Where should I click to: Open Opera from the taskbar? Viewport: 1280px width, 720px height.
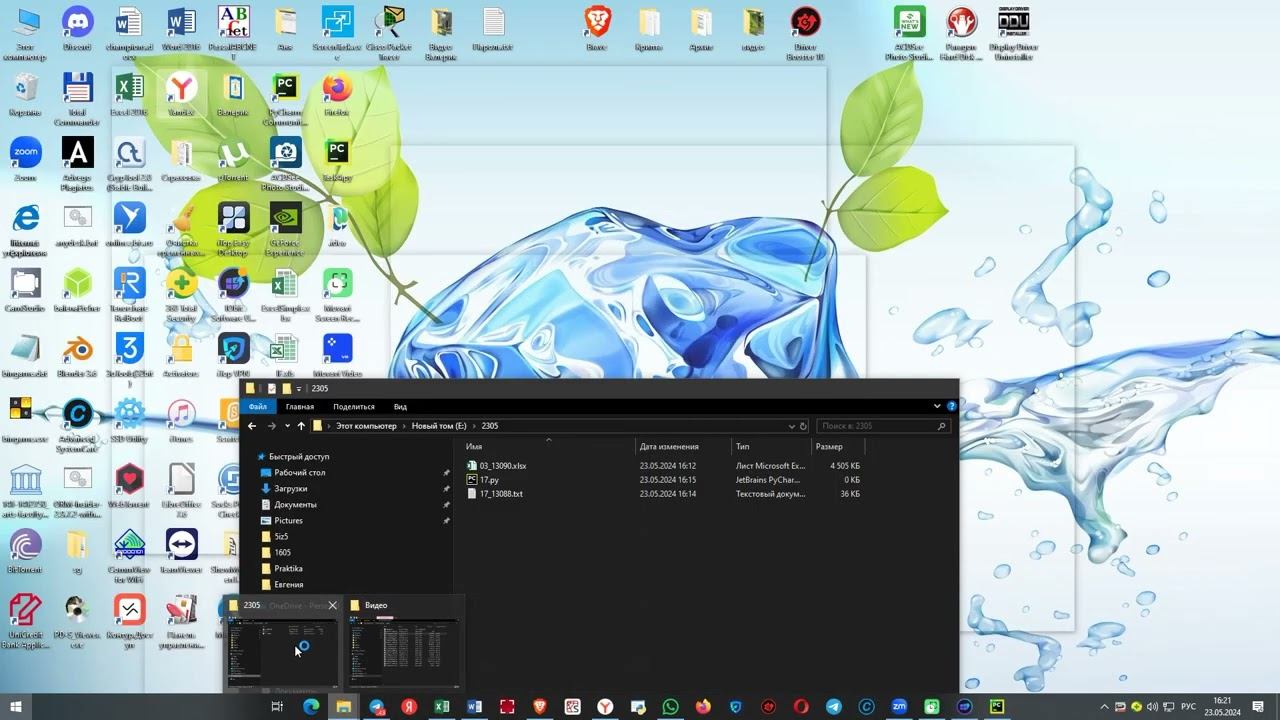pyautogui.click(x=801, y=706)
